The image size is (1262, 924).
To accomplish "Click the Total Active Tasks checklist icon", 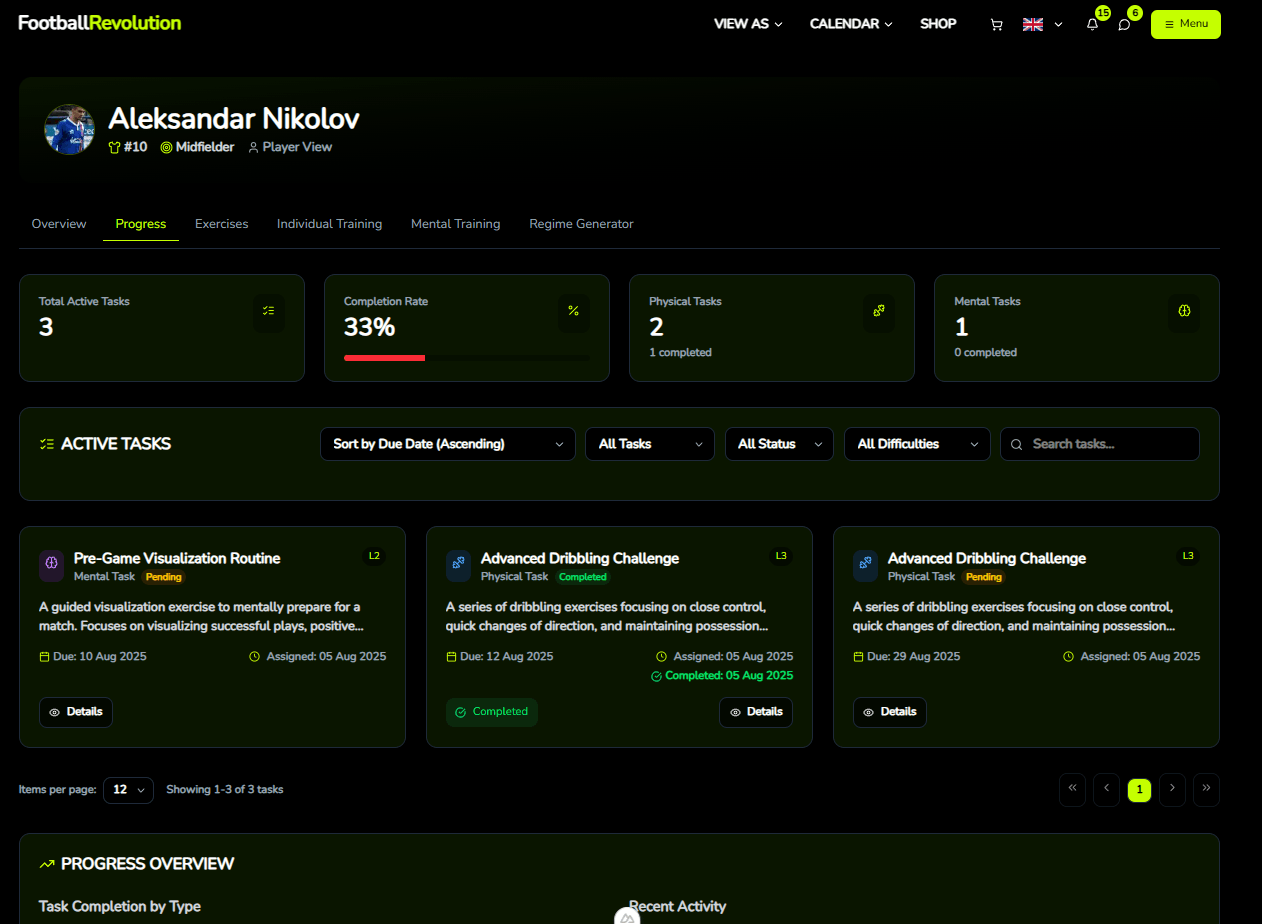I will [268, 311].
